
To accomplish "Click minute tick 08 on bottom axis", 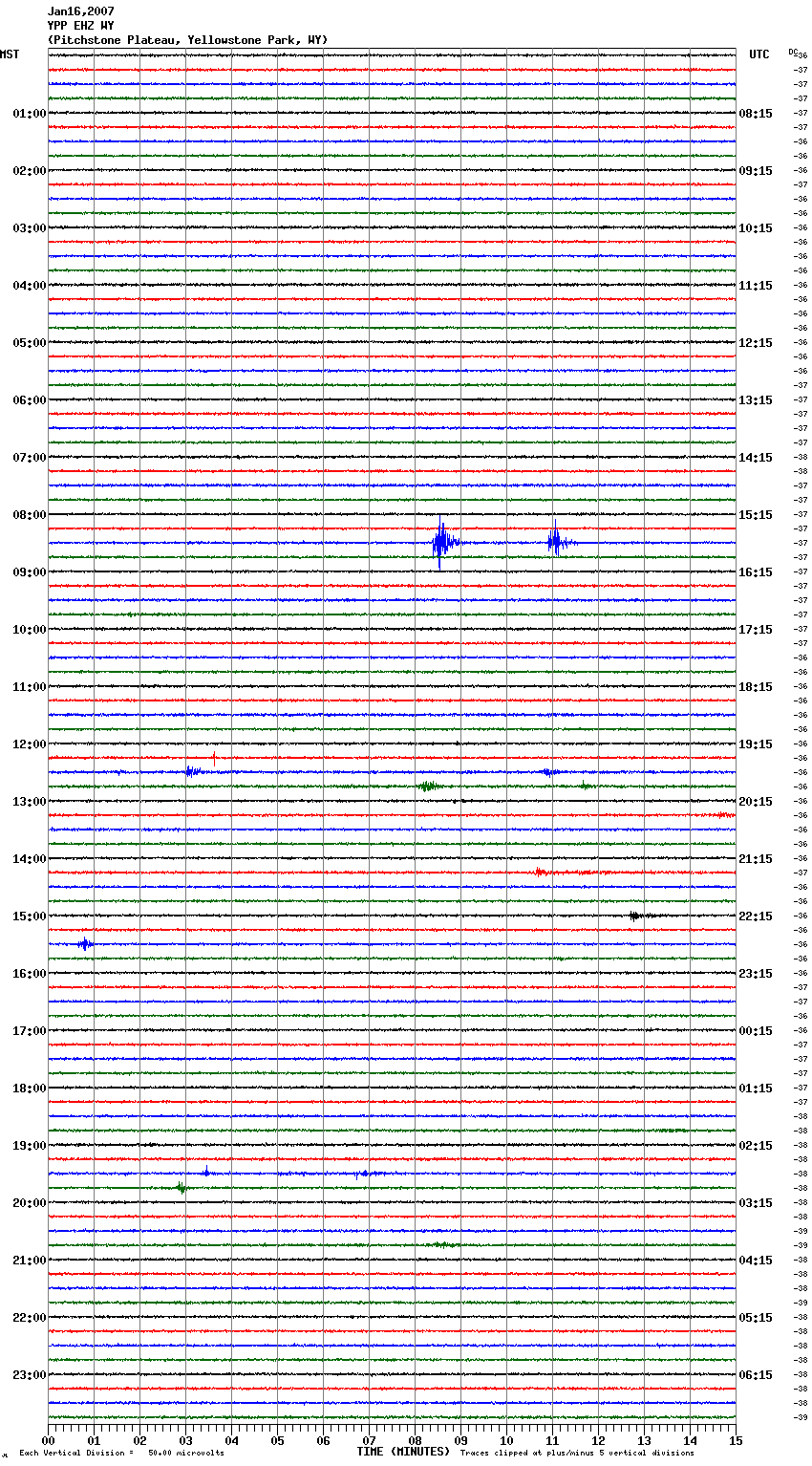I will (x=415, y=1440).
